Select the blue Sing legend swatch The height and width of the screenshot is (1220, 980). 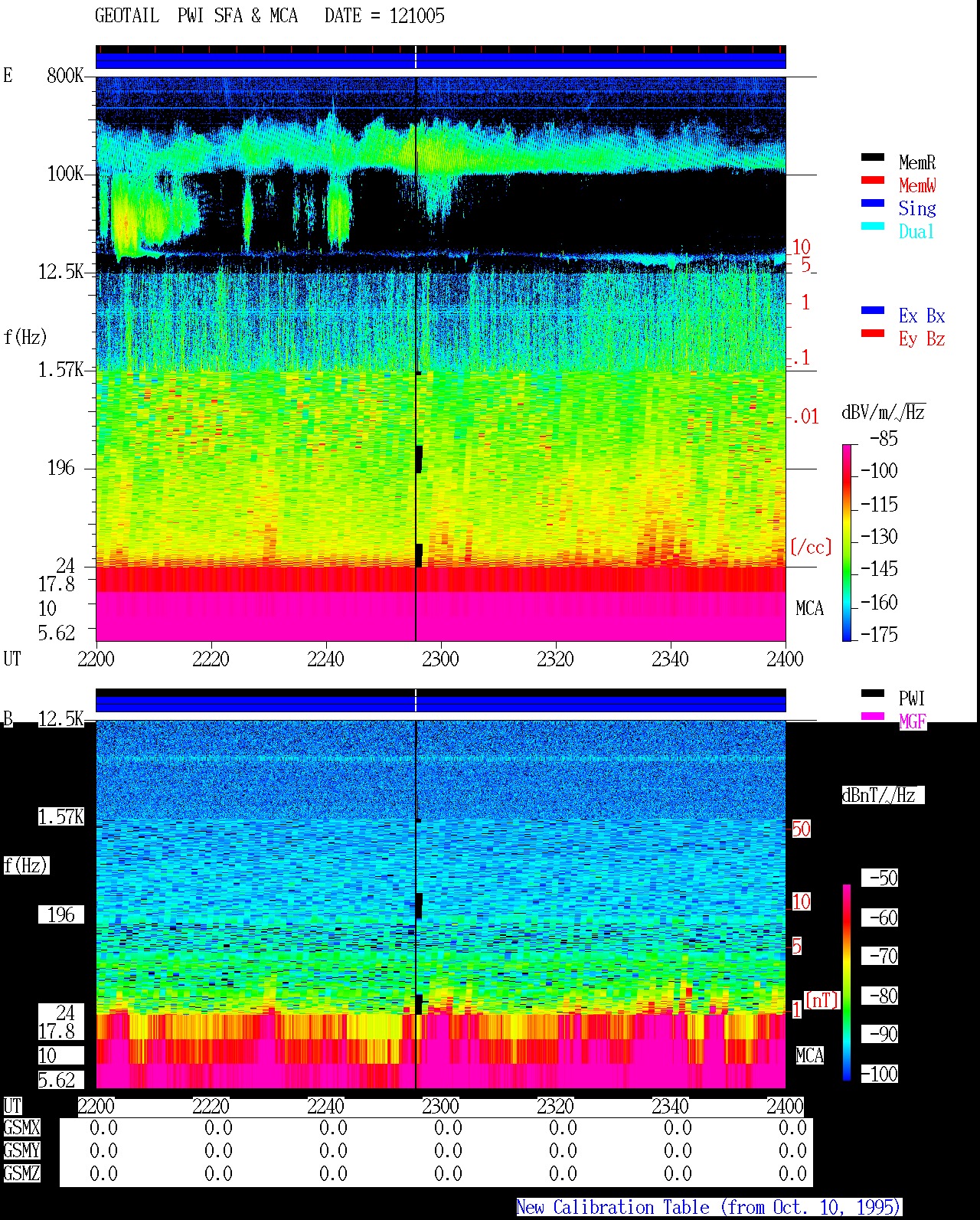(x=873, y=204)
